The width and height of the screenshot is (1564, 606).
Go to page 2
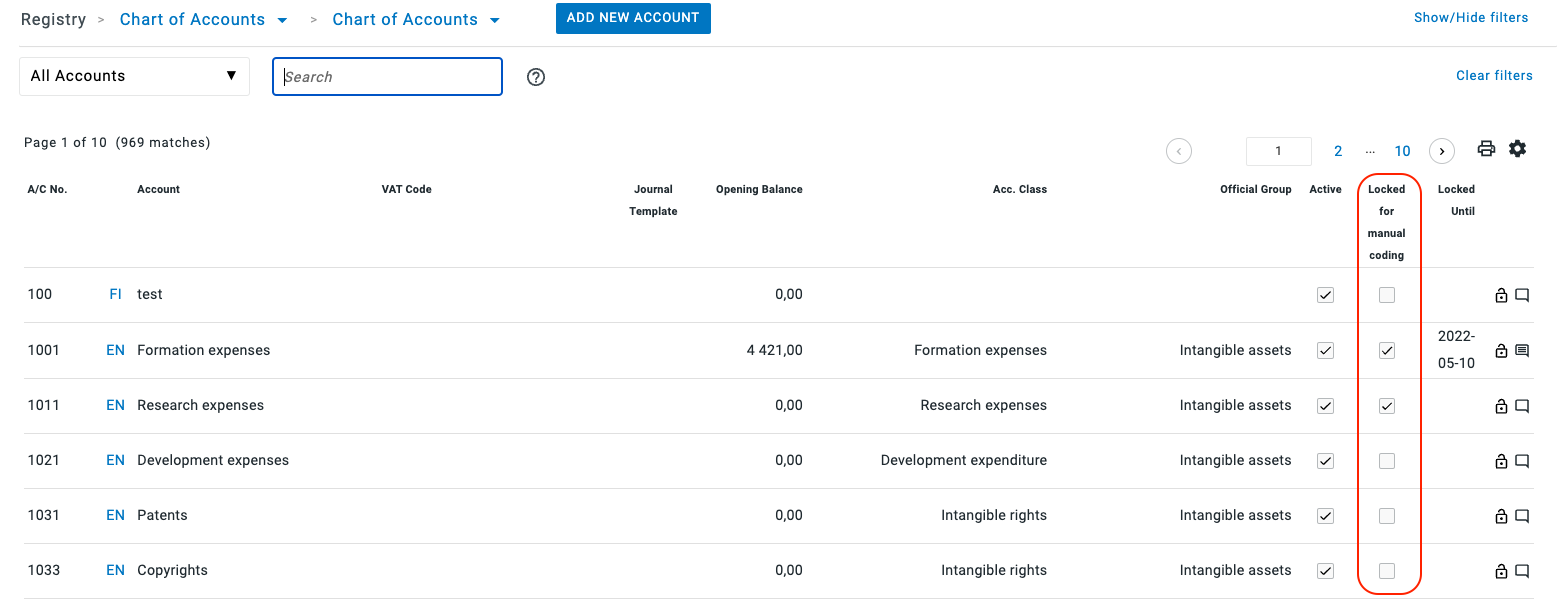tap(1338, 151)
